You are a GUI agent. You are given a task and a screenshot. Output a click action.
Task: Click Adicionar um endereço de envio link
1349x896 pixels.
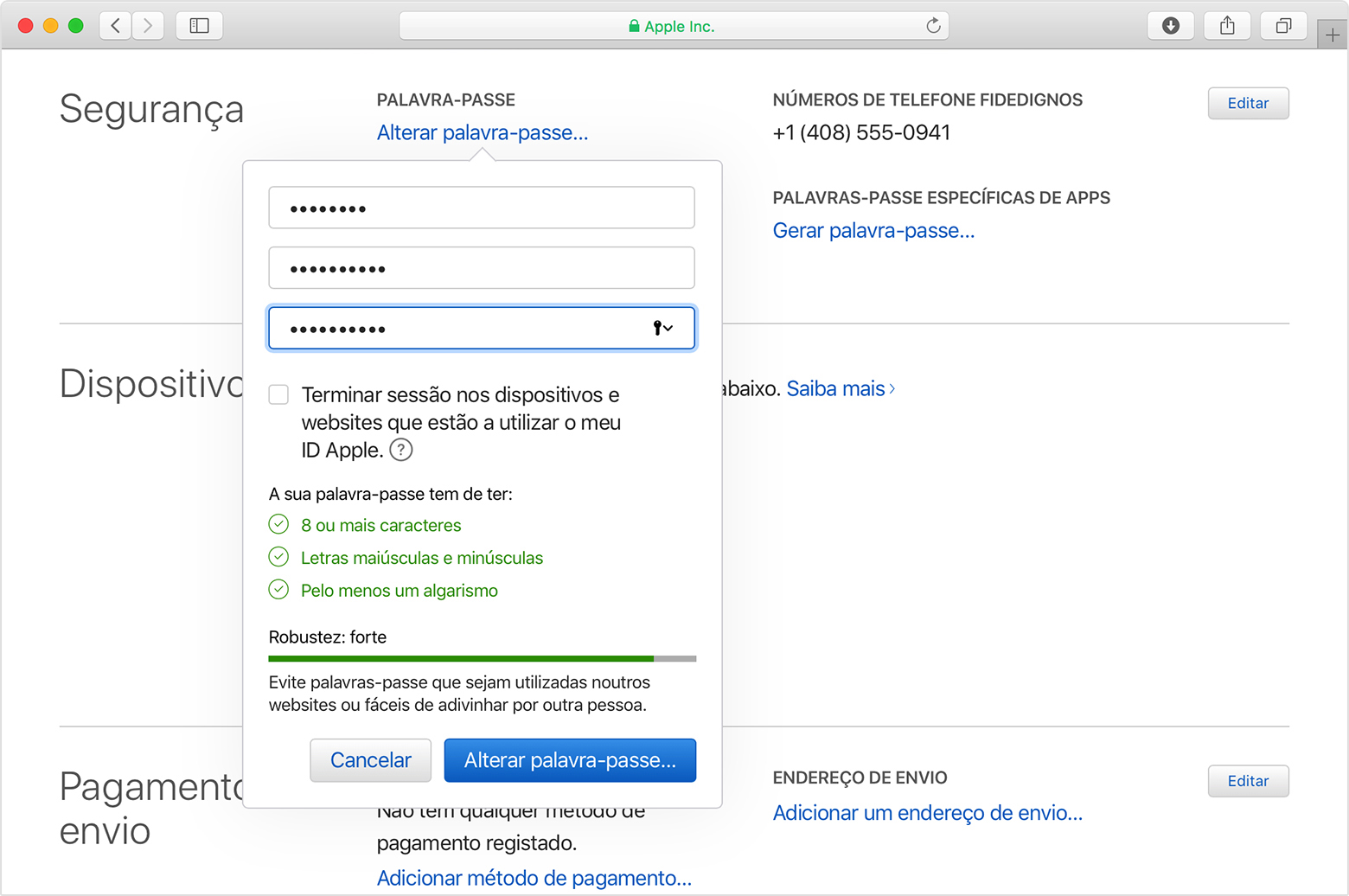928,813
